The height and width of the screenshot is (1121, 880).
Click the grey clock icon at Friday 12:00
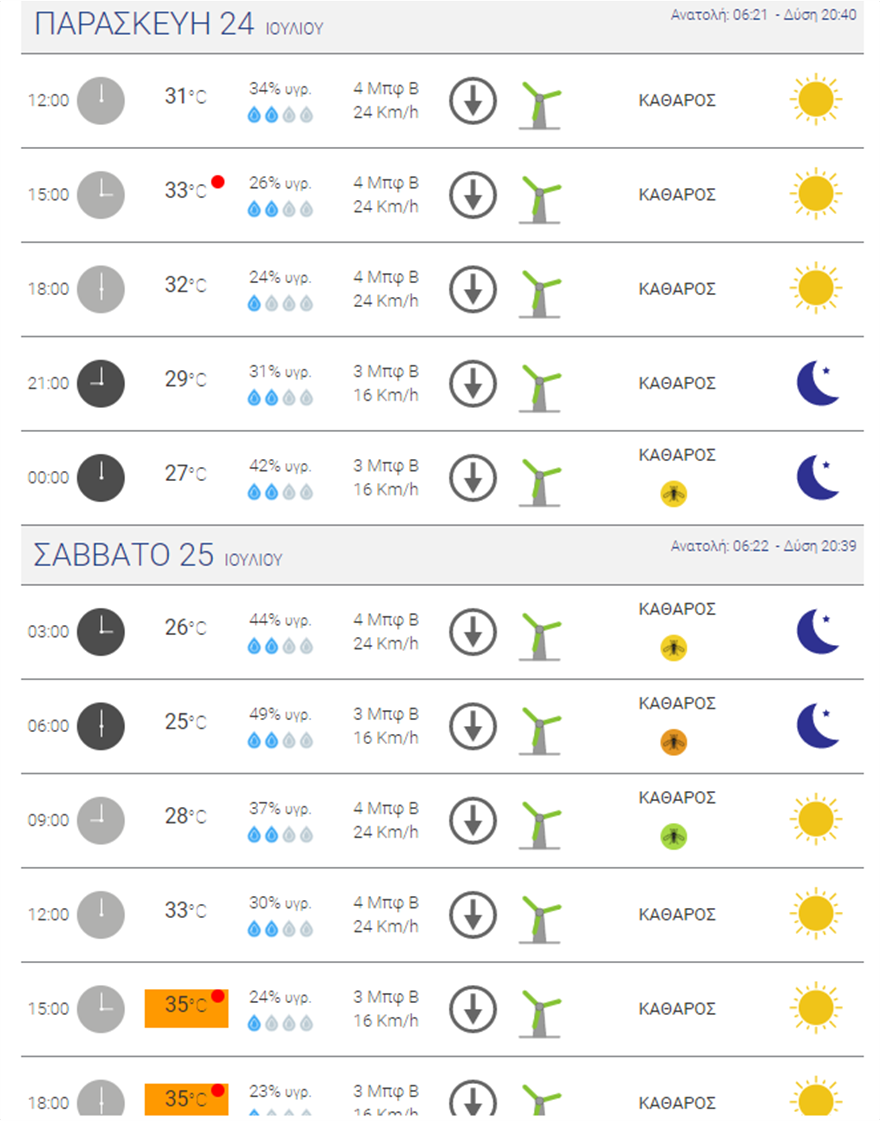pyautogui.click(x=101, y=100)
